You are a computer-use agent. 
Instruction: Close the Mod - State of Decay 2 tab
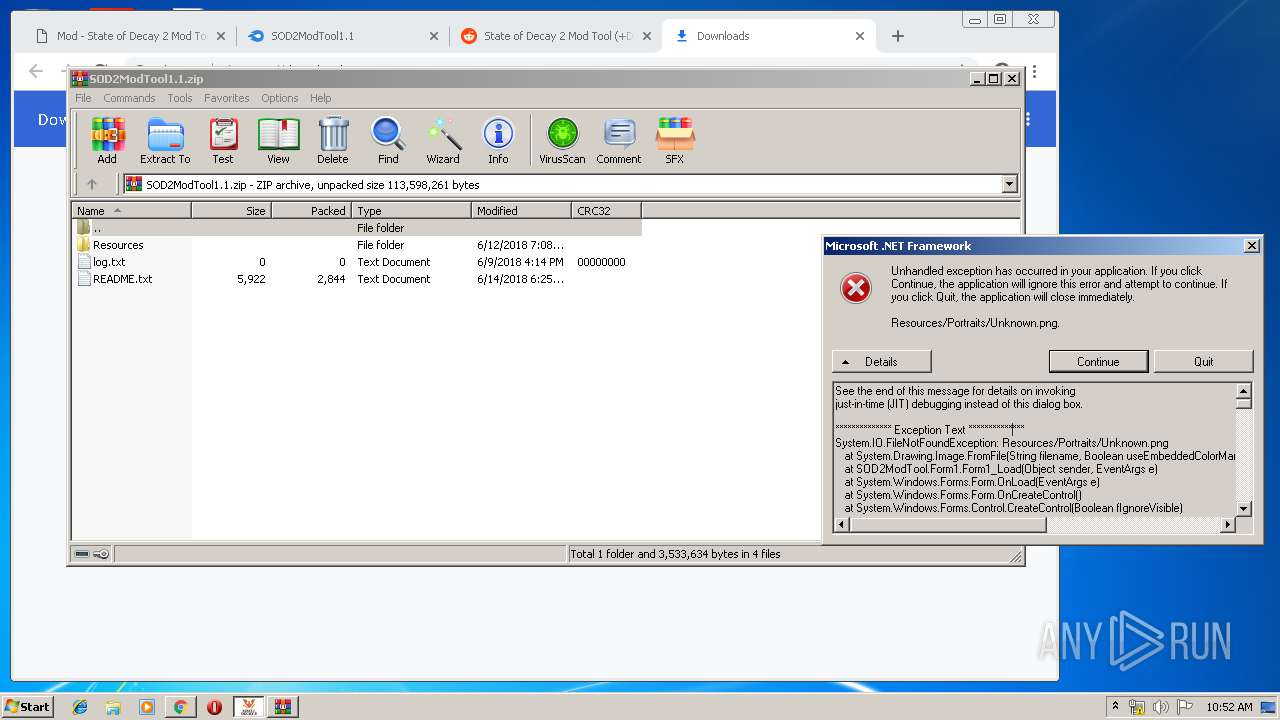pyautogui.click(x=221, y=36)
